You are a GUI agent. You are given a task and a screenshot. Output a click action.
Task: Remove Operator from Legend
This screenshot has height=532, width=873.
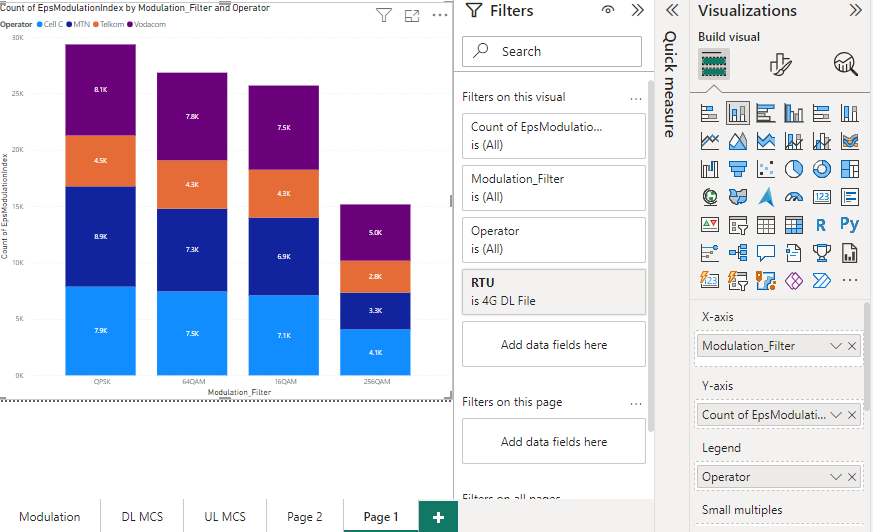tap(852, 477)
